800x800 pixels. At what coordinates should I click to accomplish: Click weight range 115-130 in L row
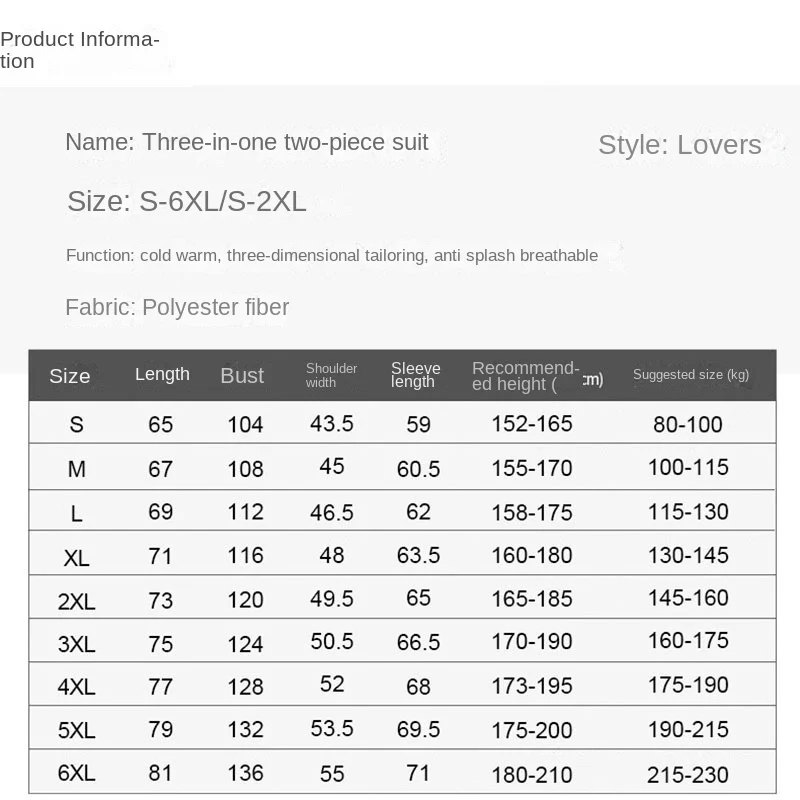coord(688,511)
